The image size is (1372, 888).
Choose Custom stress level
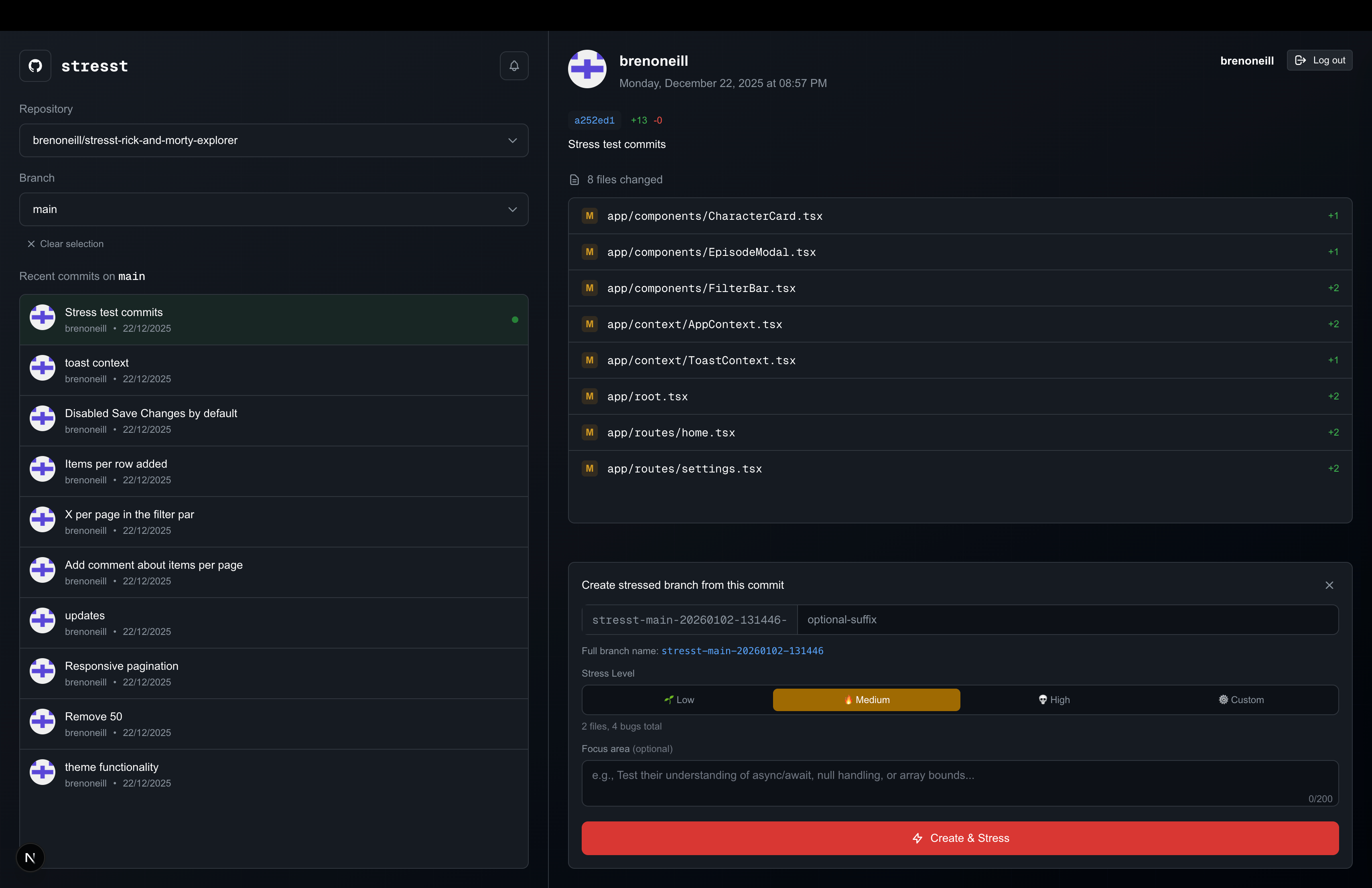point(1240,699)
